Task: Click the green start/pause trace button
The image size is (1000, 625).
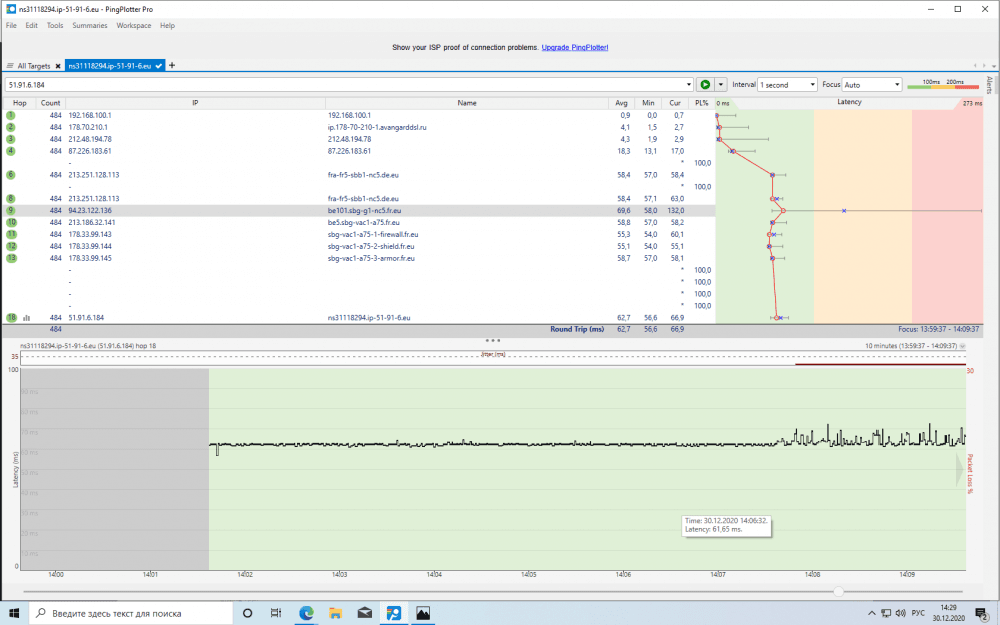Action: (x=706, y=85)
